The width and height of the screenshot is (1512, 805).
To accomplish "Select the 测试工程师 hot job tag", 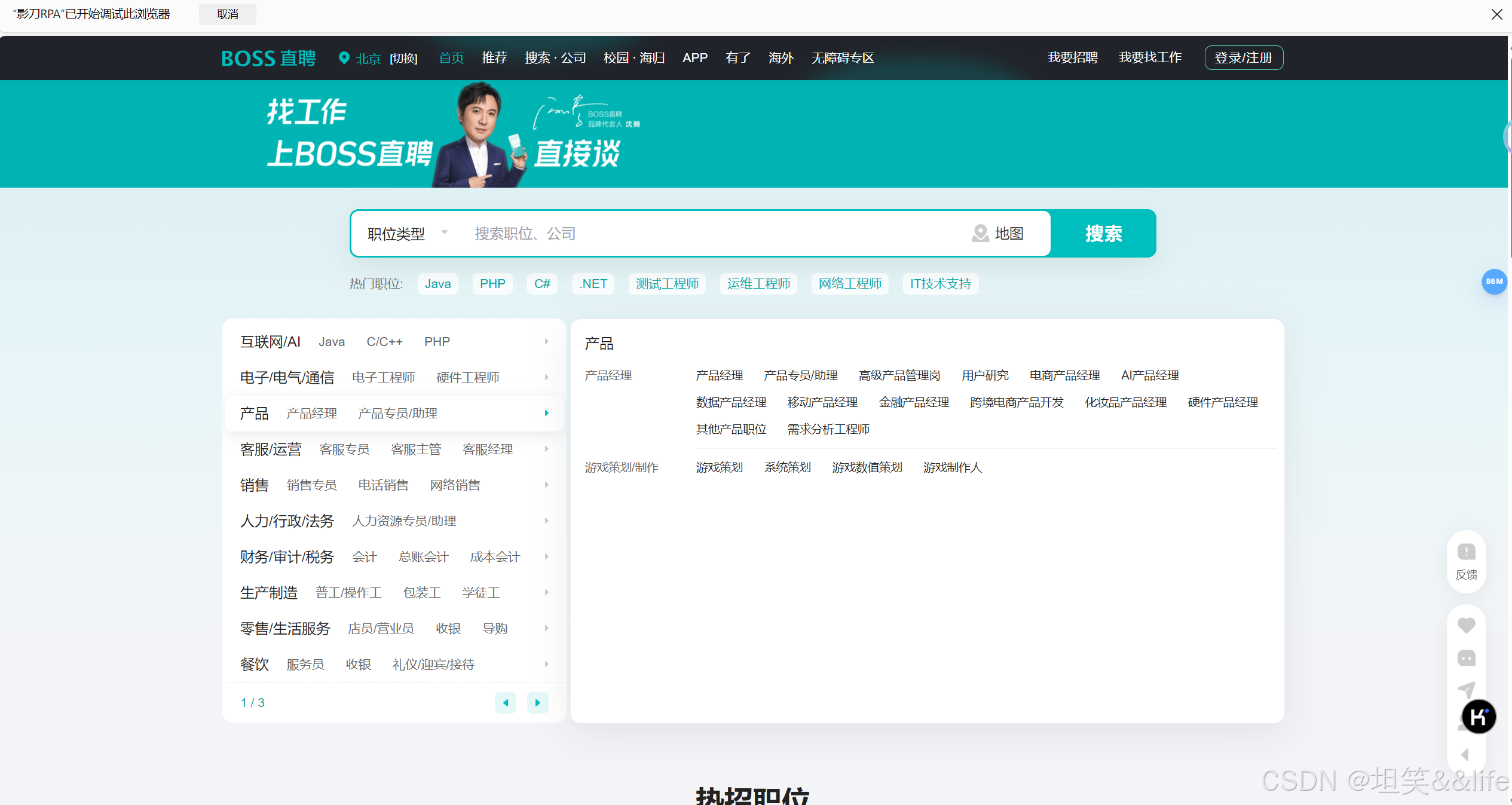I will [666, 284].
